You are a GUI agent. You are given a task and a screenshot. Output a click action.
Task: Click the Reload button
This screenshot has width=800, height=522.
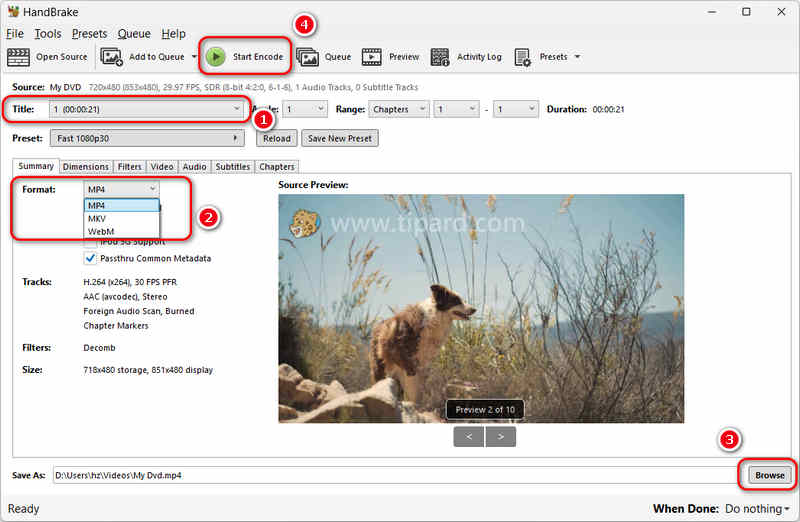point(277,138)
